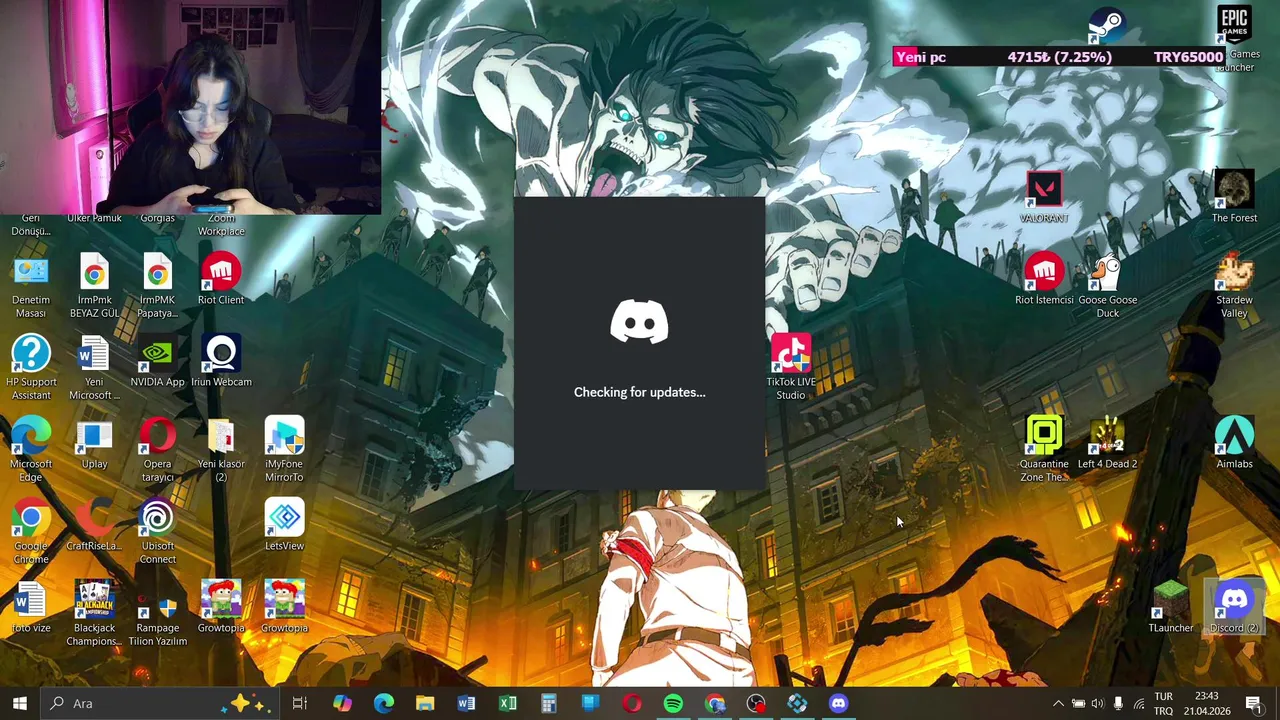1280x720 pixels.
Task: Open the Aimlabs desktop icon
Action: [1234, 443]
